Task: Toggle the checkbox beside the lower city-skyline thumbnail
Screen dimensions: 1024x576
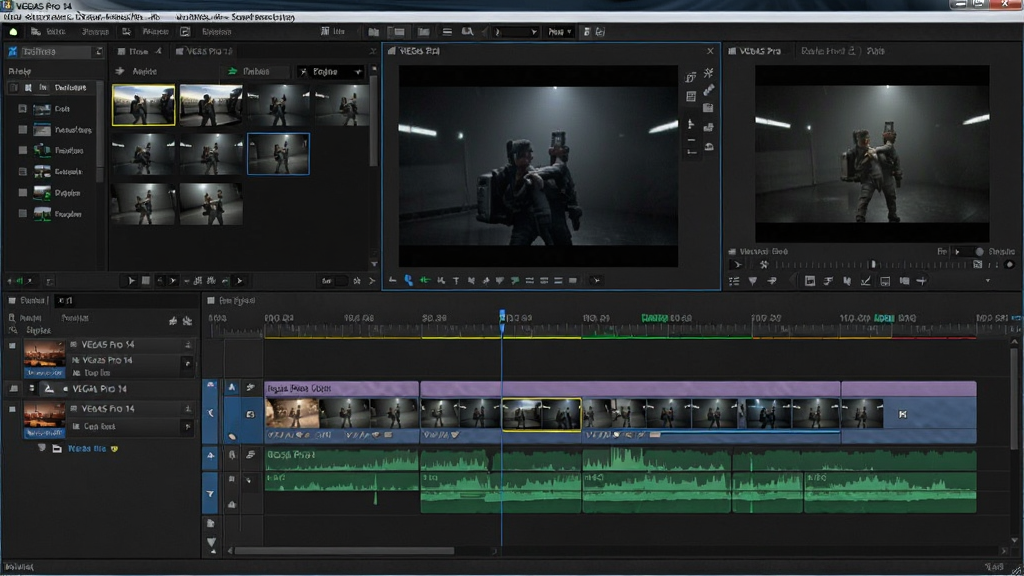Action: pos(12,409)
